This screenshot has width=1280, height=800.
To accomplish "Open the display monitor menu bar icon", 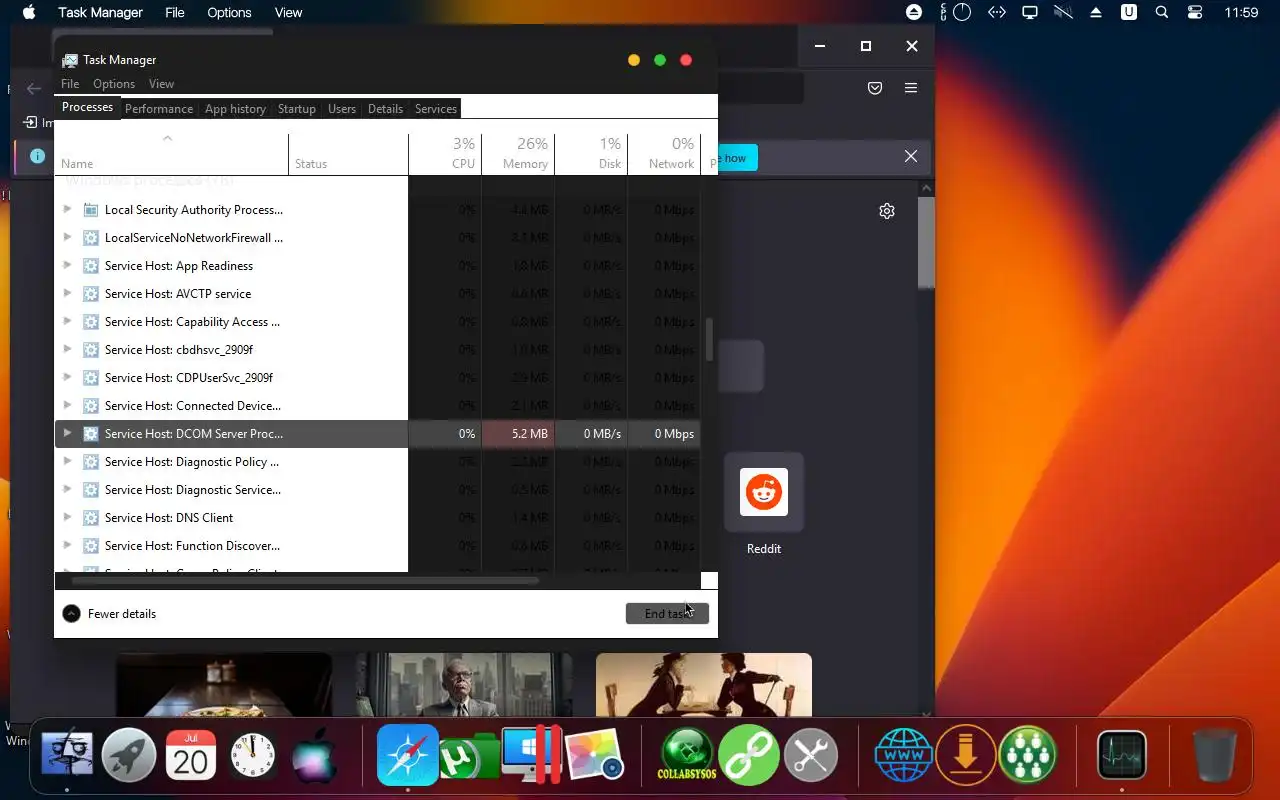I will (1029, 13).
